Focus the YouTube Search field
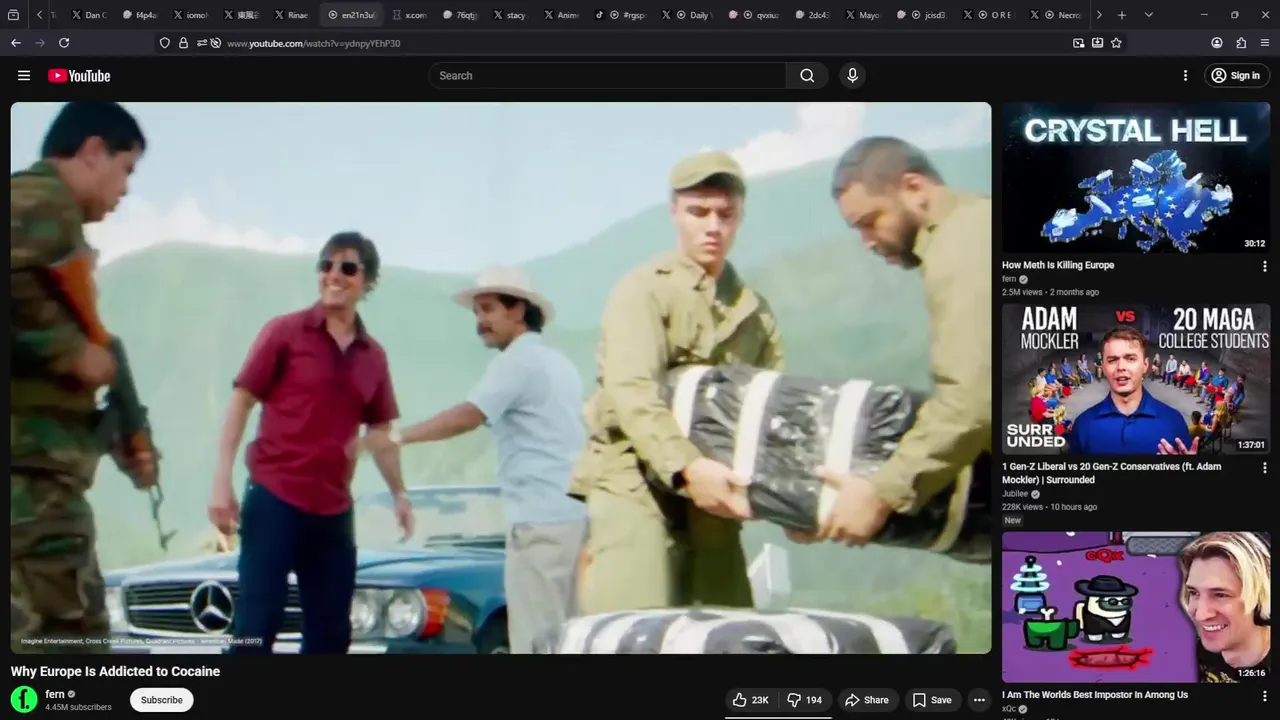The height and width of the screenshot is (720, 1280). click(608, 76)
